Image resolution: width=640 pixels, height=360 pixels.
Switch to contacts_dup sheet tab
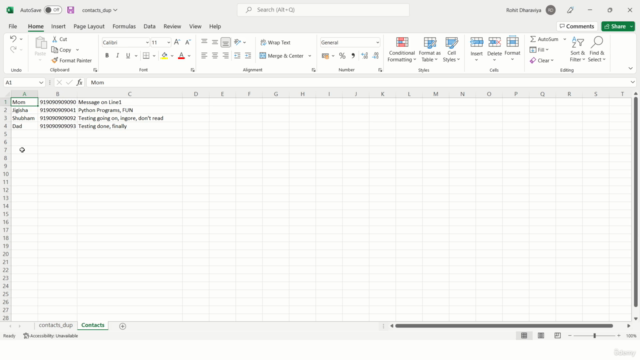click(x=56, y=325)
